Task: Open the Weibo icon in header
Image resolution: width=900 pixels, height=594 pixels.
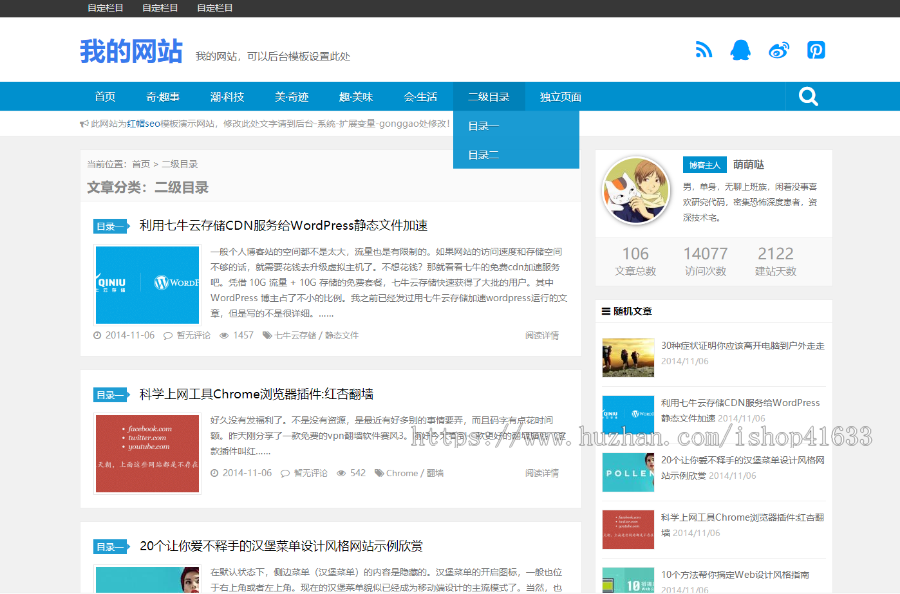Action: [779, 51]
